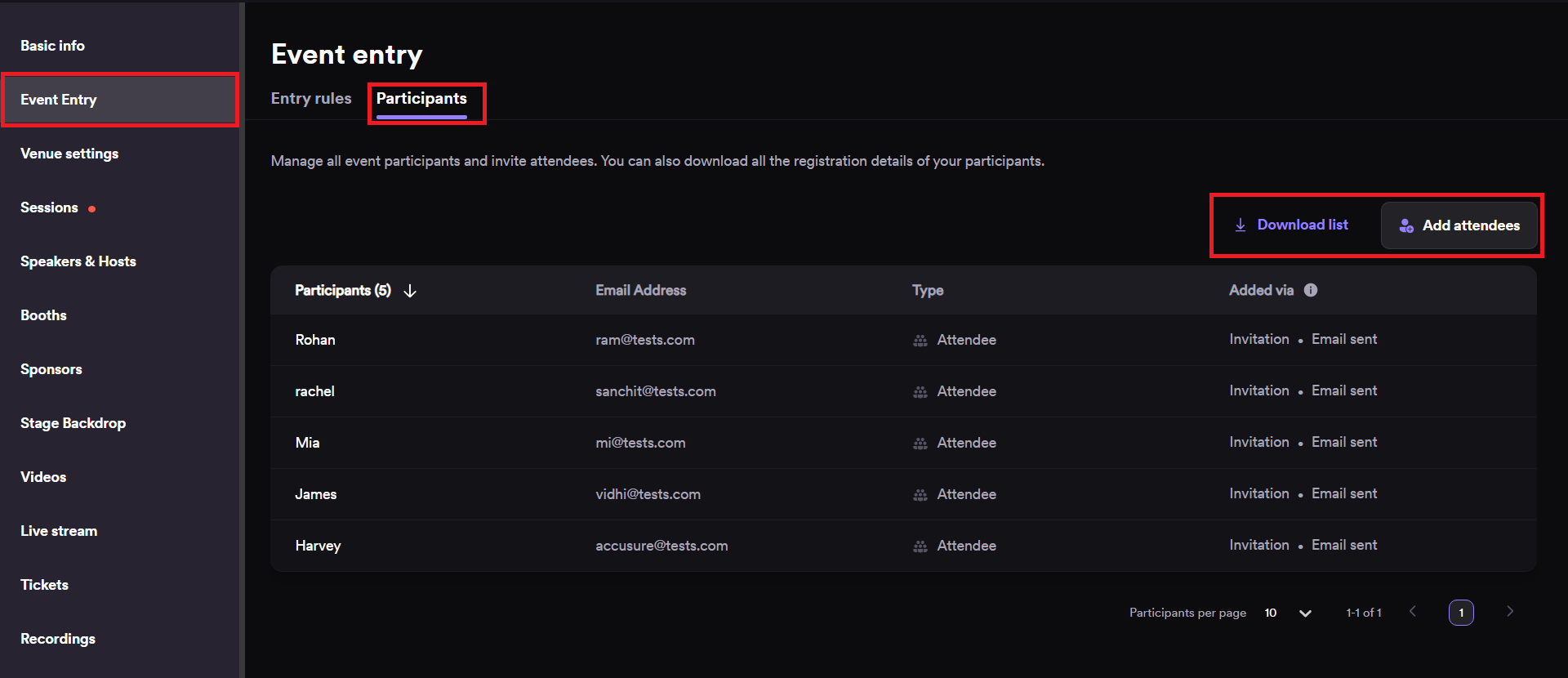Click the email sanchit@tests.com

[x=656, y=391]
